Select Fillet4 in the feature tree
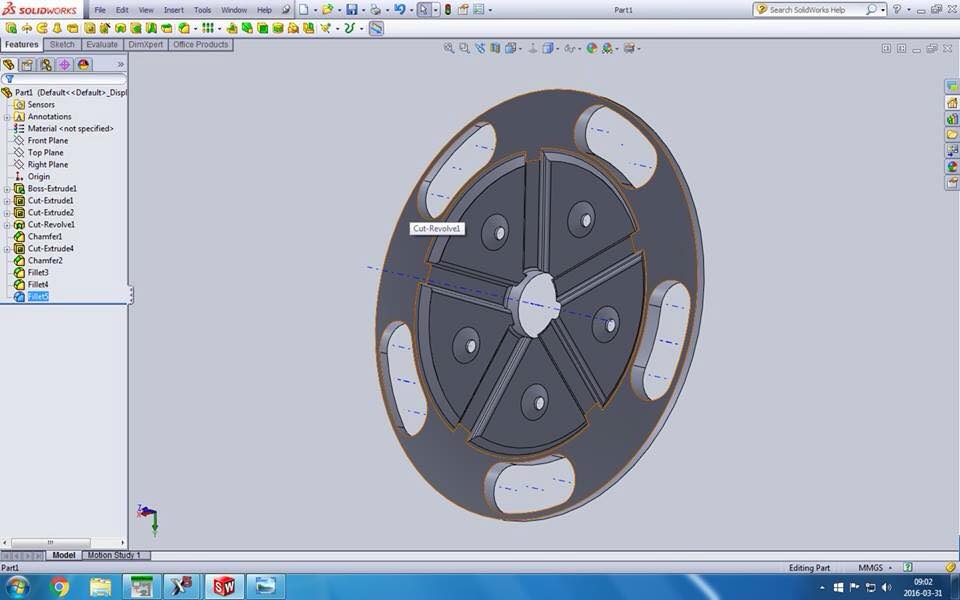This screenshot has width=960, height=600. pos(38,285)
